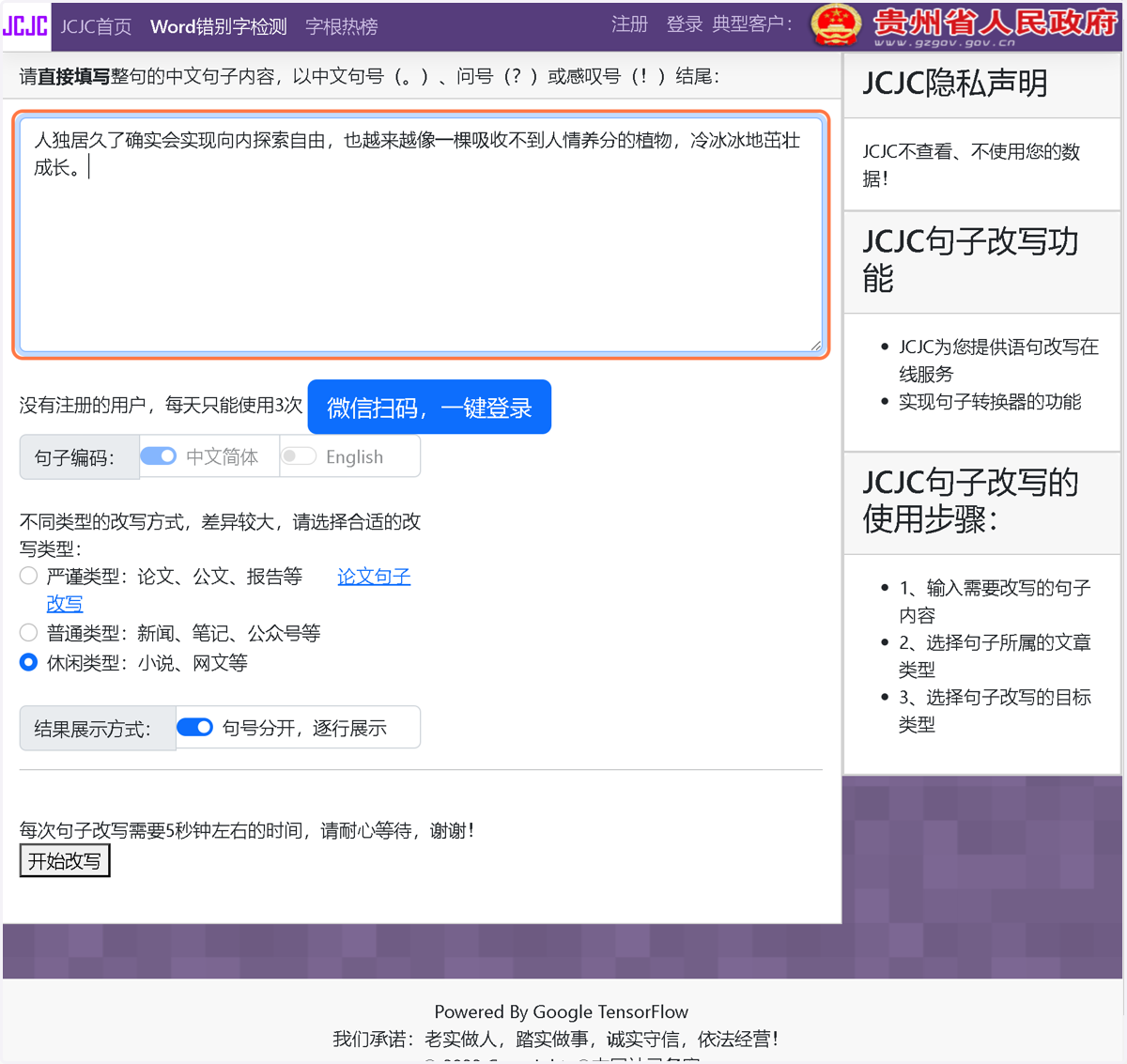Click step 2、选择句子所属的文章类型
This screenshot has width=1127, height=1064.
click(x=995, y=655)
